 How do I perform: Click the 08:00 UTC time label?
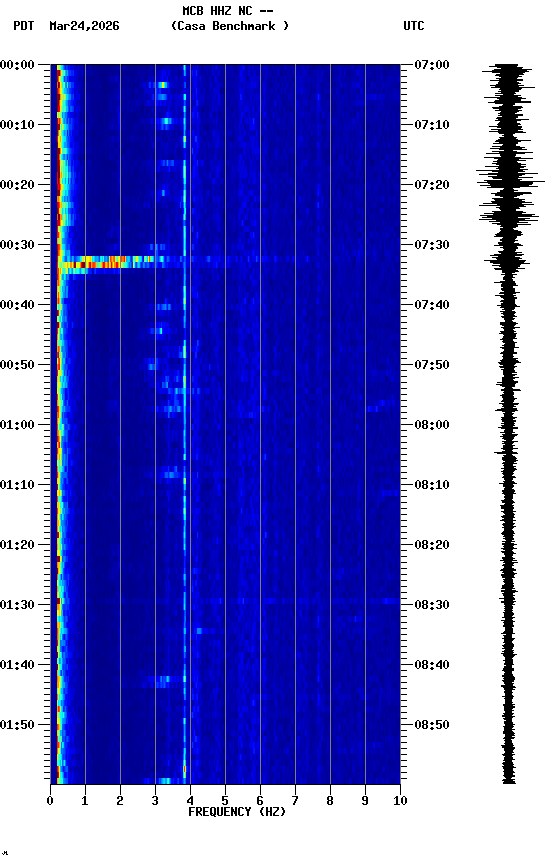tap(432, 425)
